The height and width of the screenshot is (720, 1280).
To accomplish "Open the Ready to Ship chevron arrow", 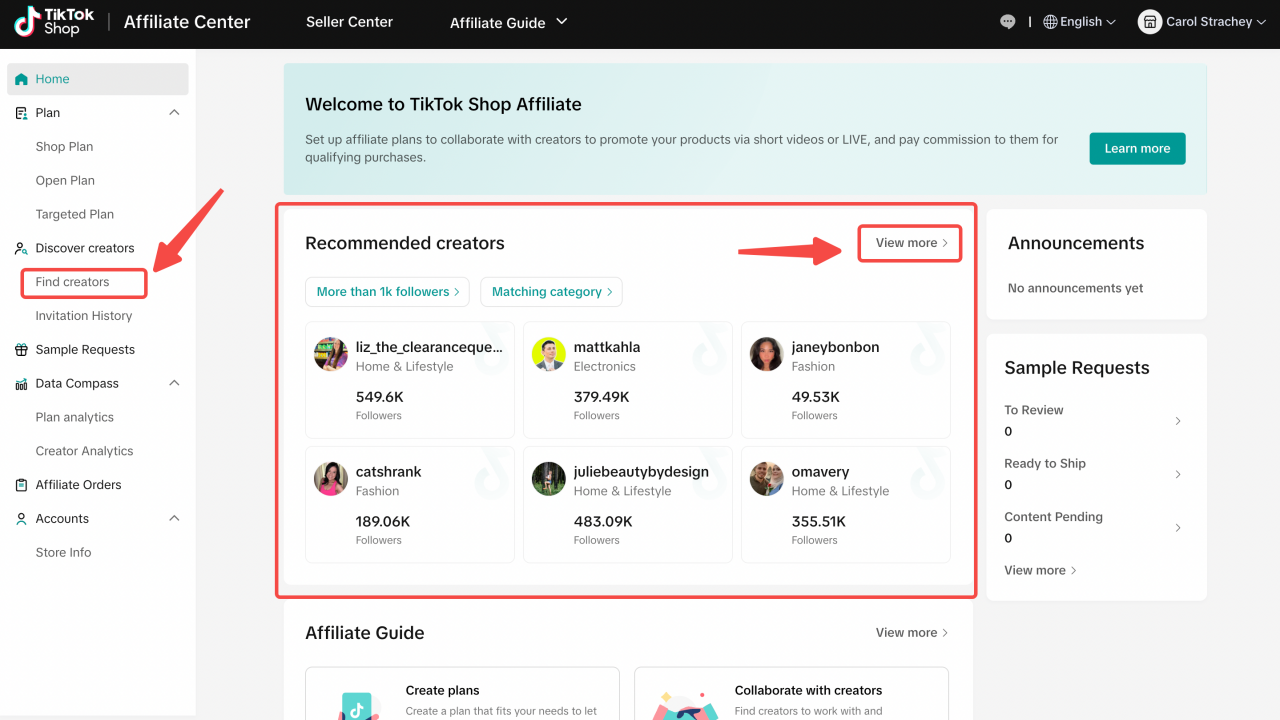I will 1178,474.
